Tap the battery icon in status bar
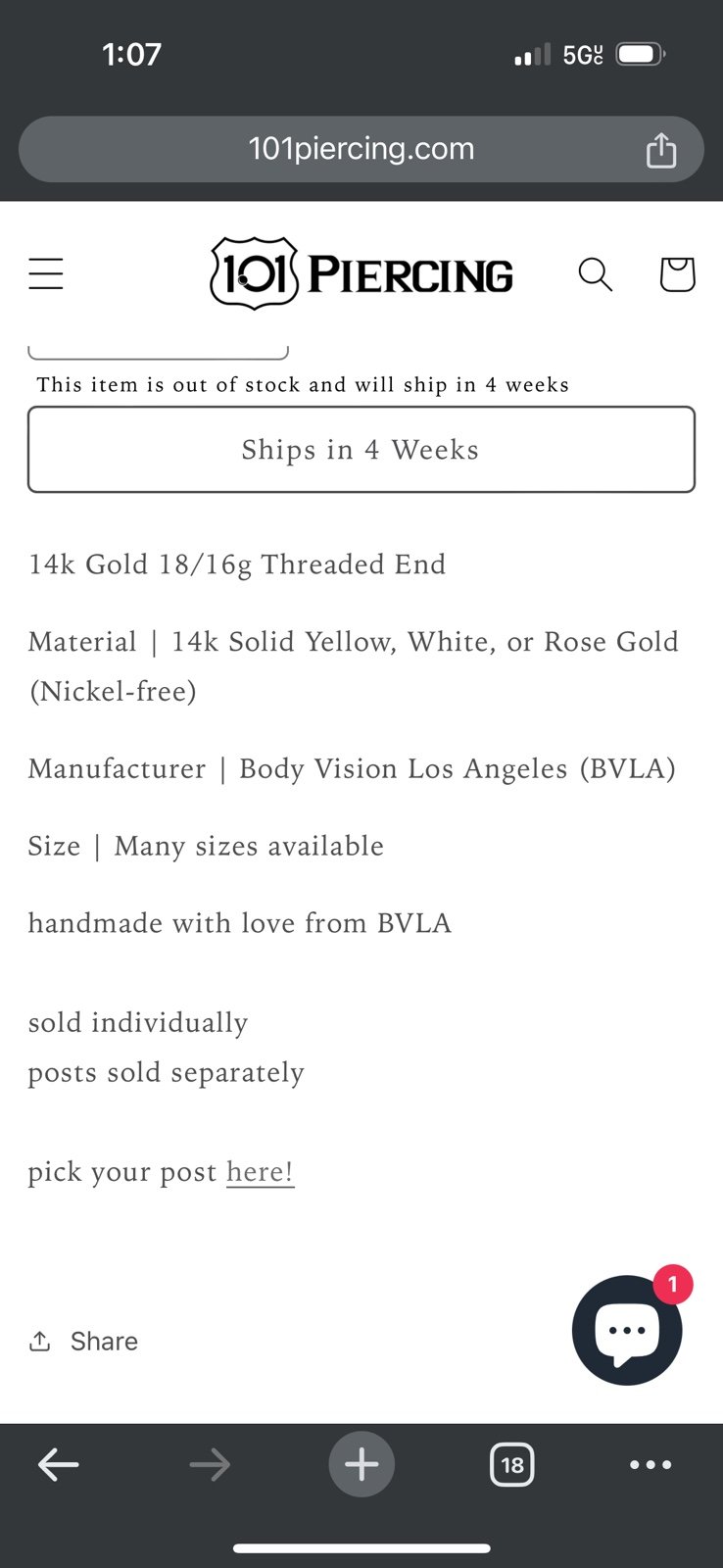Screen dimensions: 723x1568 pos(641,55)
